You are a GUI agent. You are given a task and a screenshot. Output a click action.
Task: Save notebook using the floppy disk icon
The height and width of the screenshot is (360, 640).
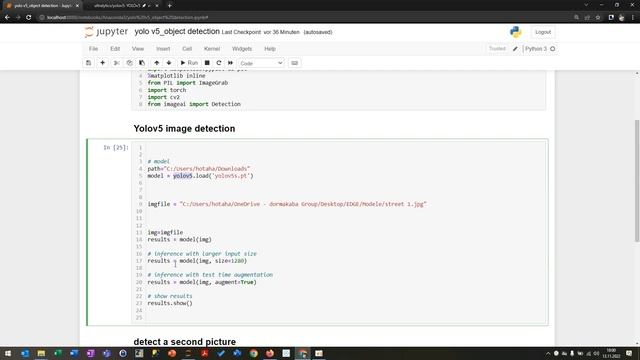pos(89,63)
